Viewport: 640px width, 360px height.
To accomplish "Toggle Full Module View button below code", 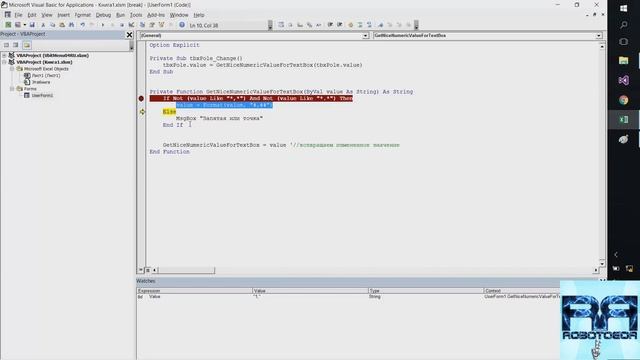I will pyautogui.click(x=148, y=270).
